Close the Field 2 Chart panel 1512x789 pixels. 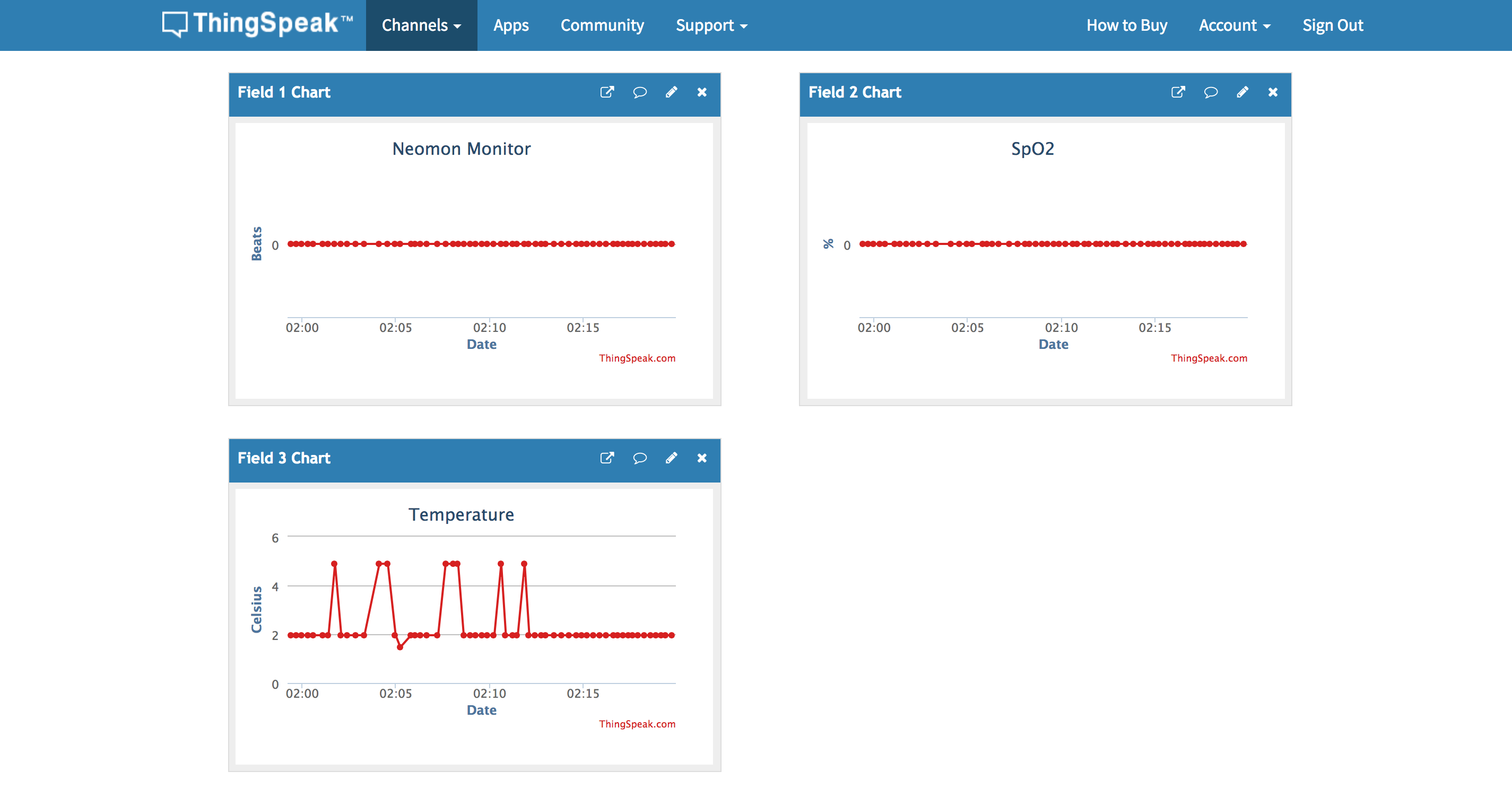coord(1272,92)
